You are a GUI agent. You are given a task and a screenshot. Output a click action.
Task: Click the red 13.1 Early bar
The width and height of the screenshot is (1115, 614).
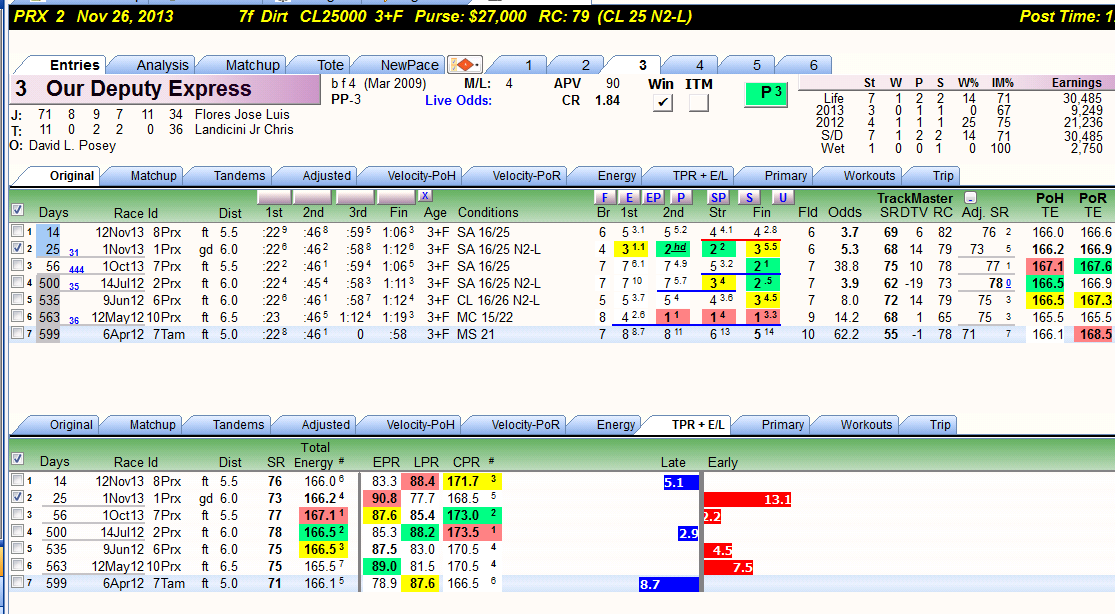(748, 499)
